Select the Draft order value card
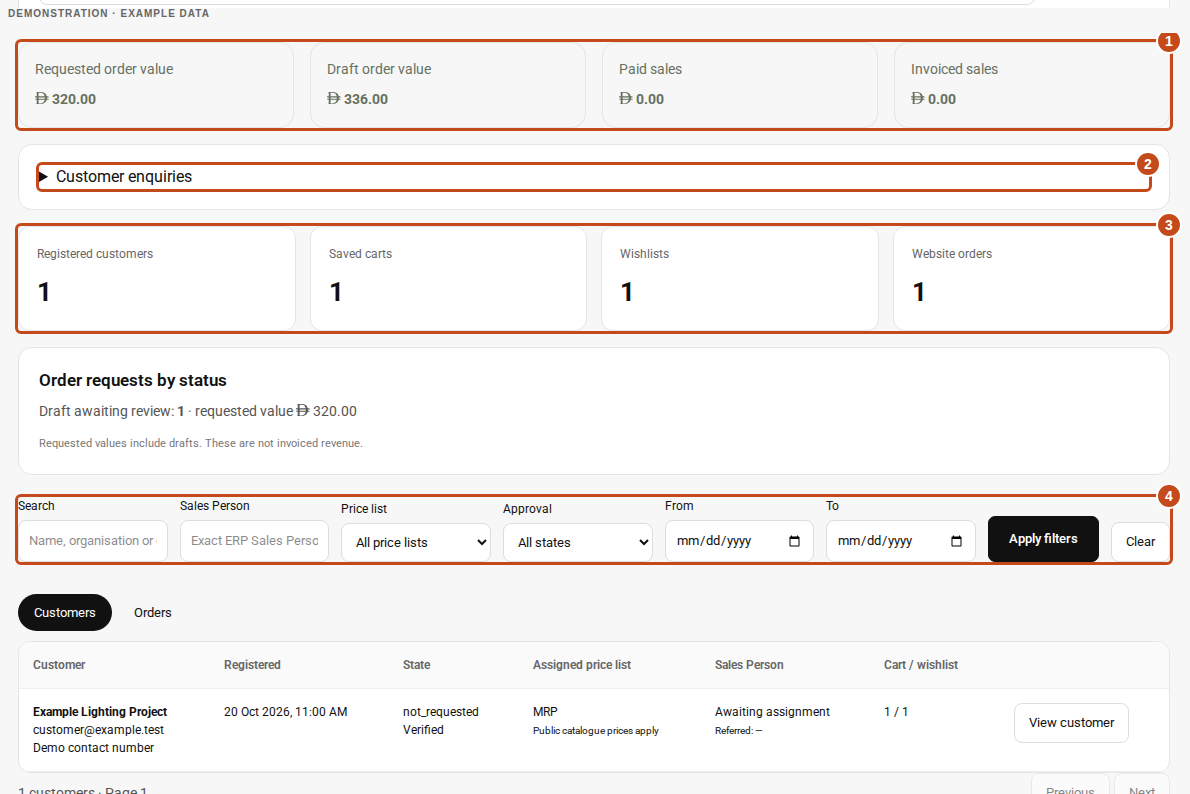Viewport: 1190px width, 794px height. tap(448, 85)
